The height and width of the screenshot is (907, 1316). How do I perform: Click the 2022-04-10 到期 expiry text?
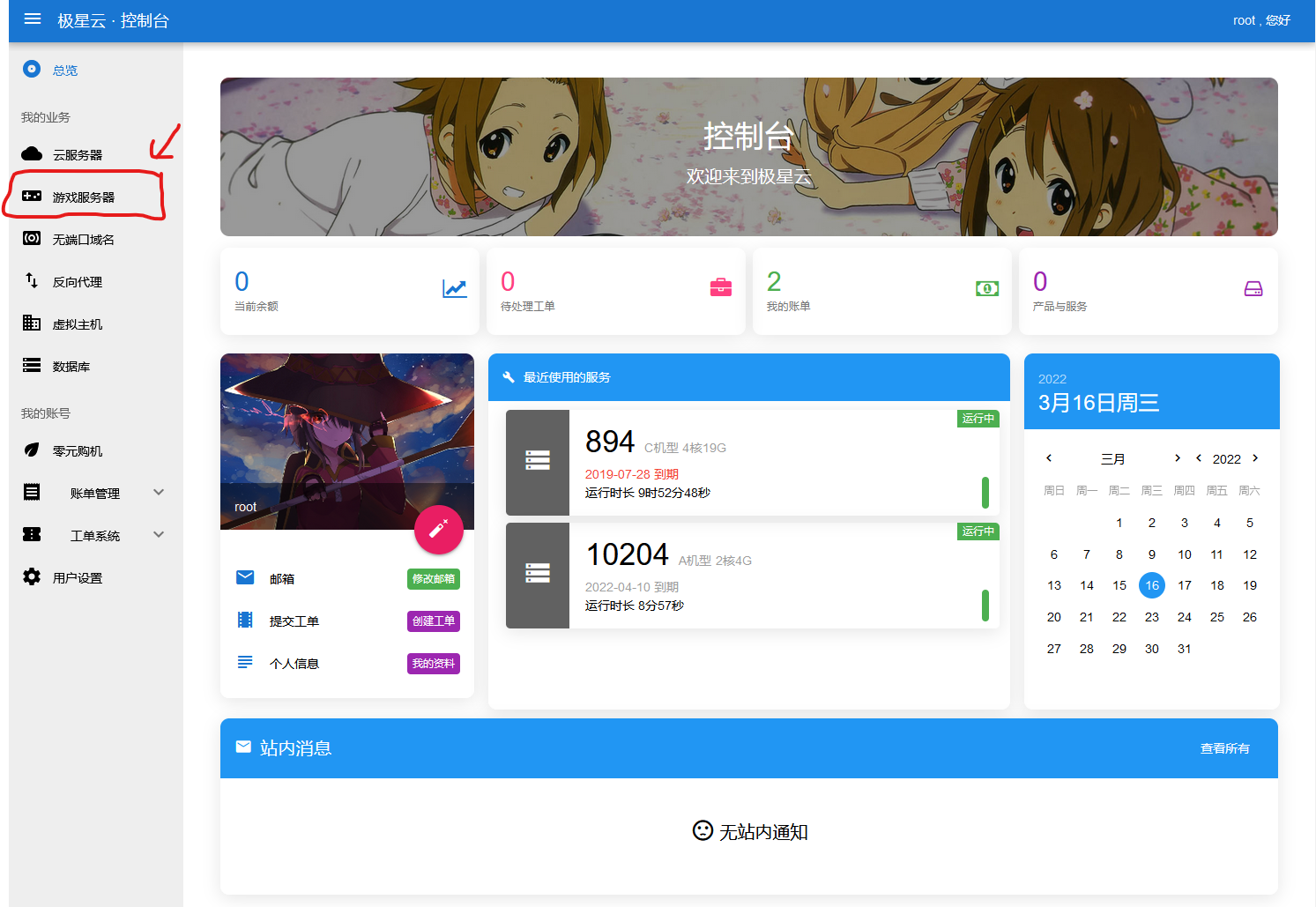(x=632, y=587)
